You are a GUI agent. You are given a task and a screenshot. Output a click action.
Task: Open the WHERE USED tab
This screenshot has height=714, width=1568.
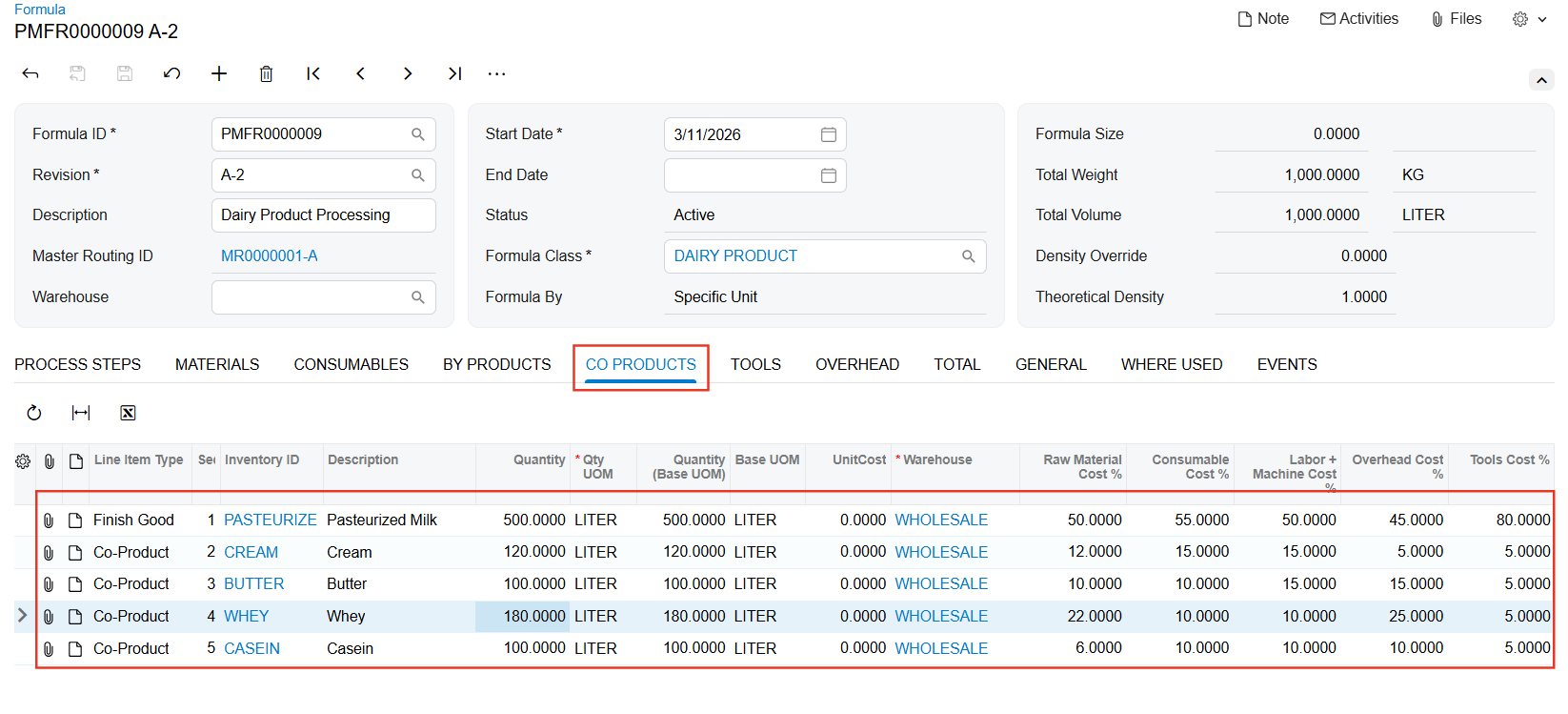[x=1171, y=365]
